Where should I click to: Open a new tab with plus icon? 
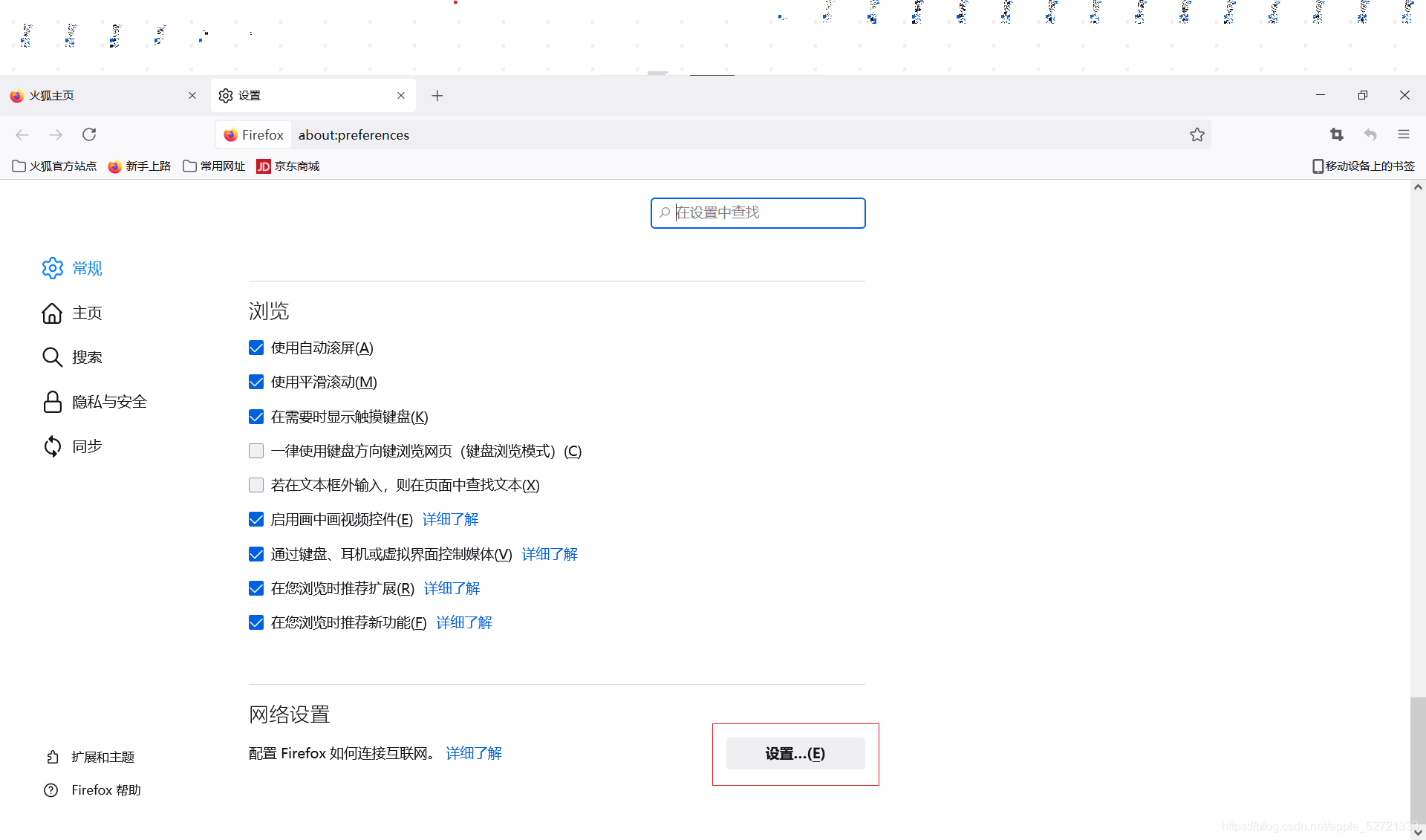tap(437, 96)
